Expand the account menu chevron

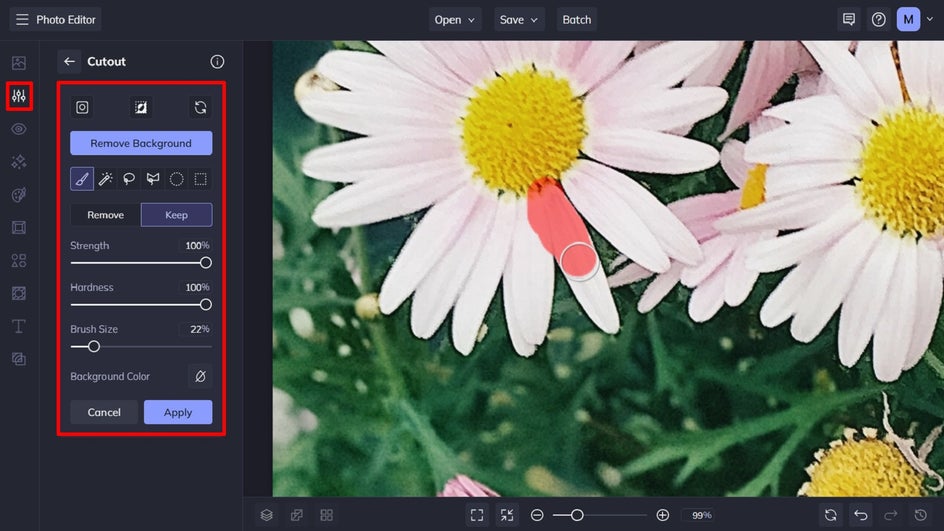click(x=930, y=19)
